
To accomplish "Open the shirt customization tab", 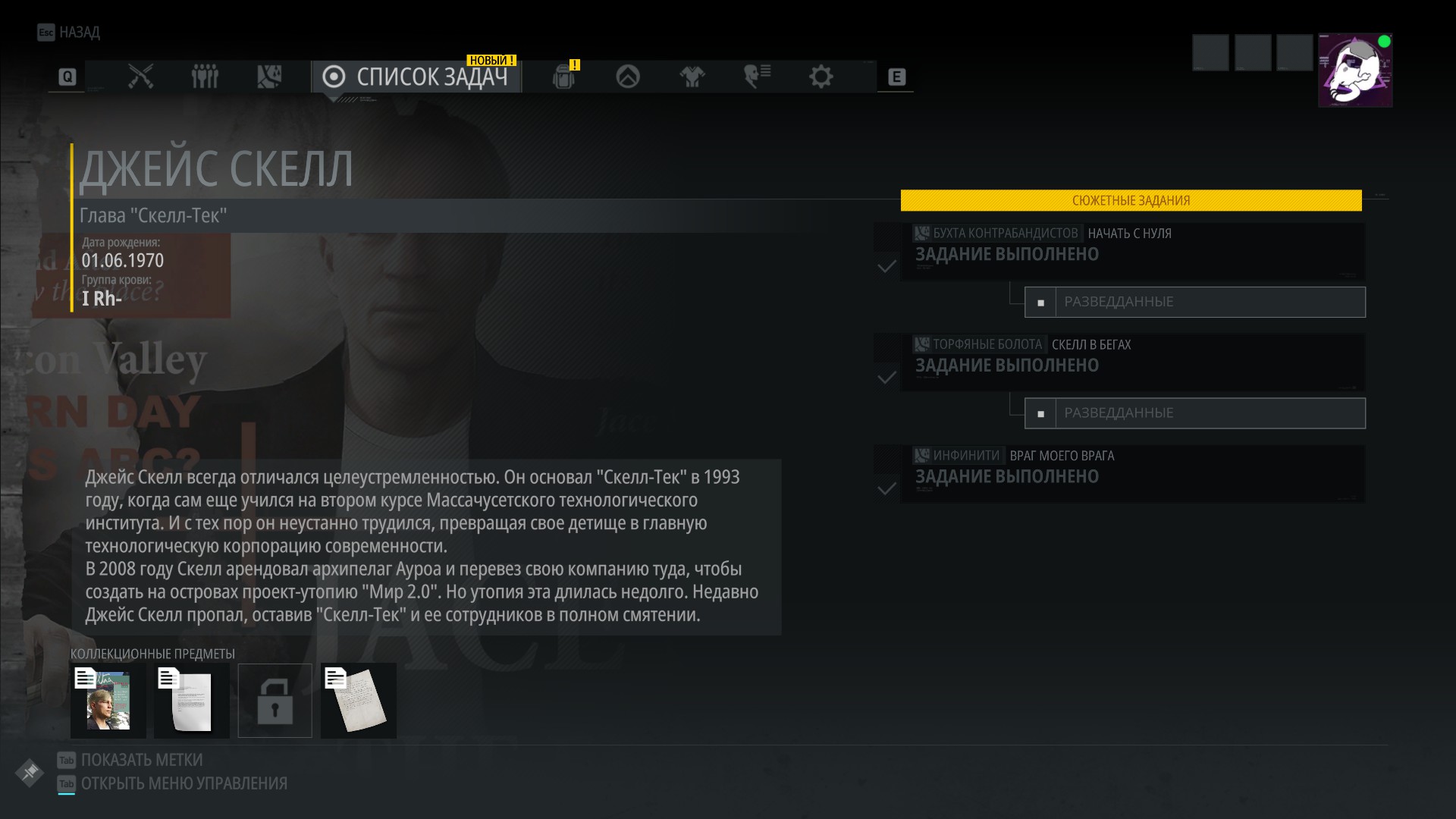I will [x=692, y=77].
